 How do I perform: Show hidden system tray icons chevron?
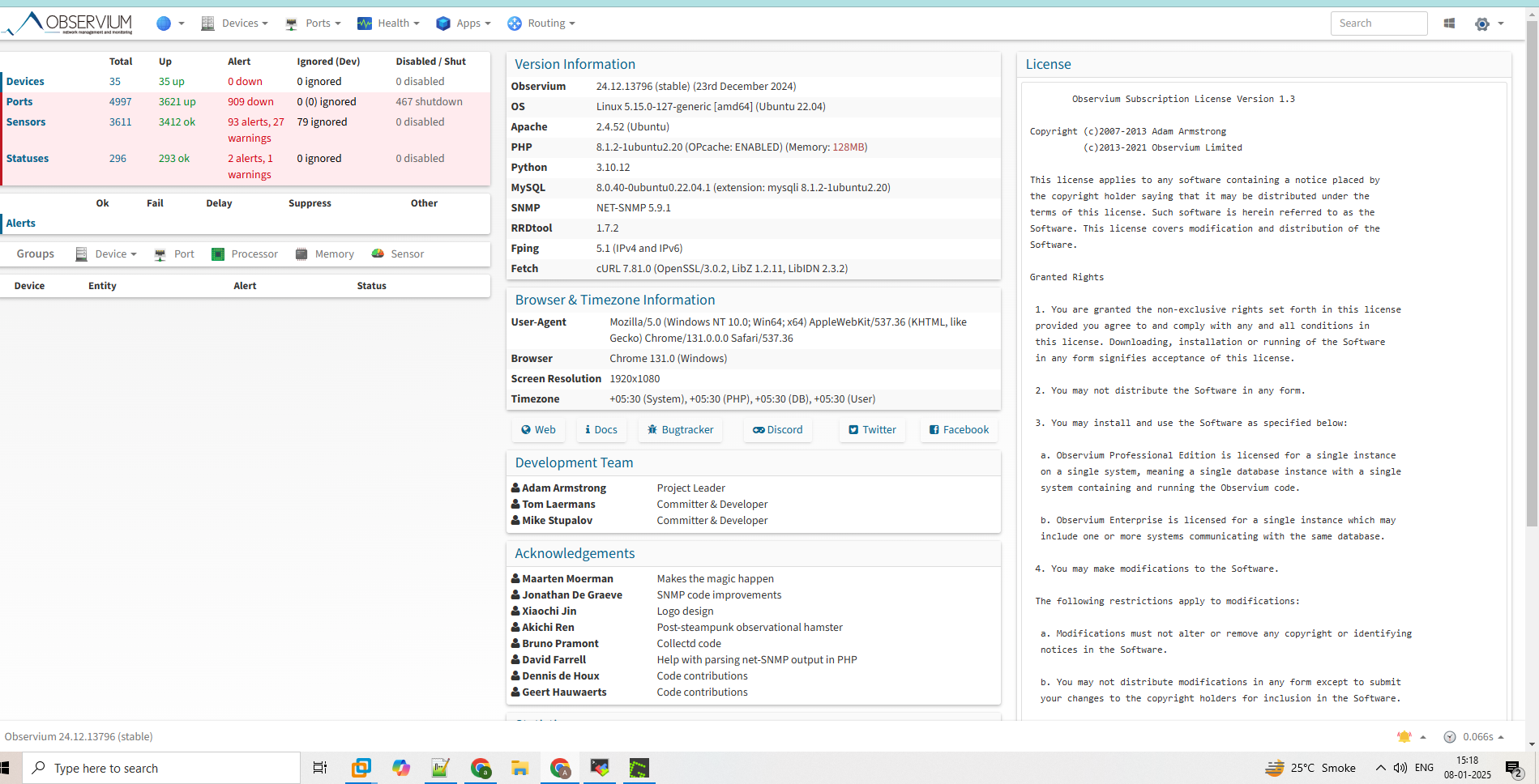[1380, 768]
